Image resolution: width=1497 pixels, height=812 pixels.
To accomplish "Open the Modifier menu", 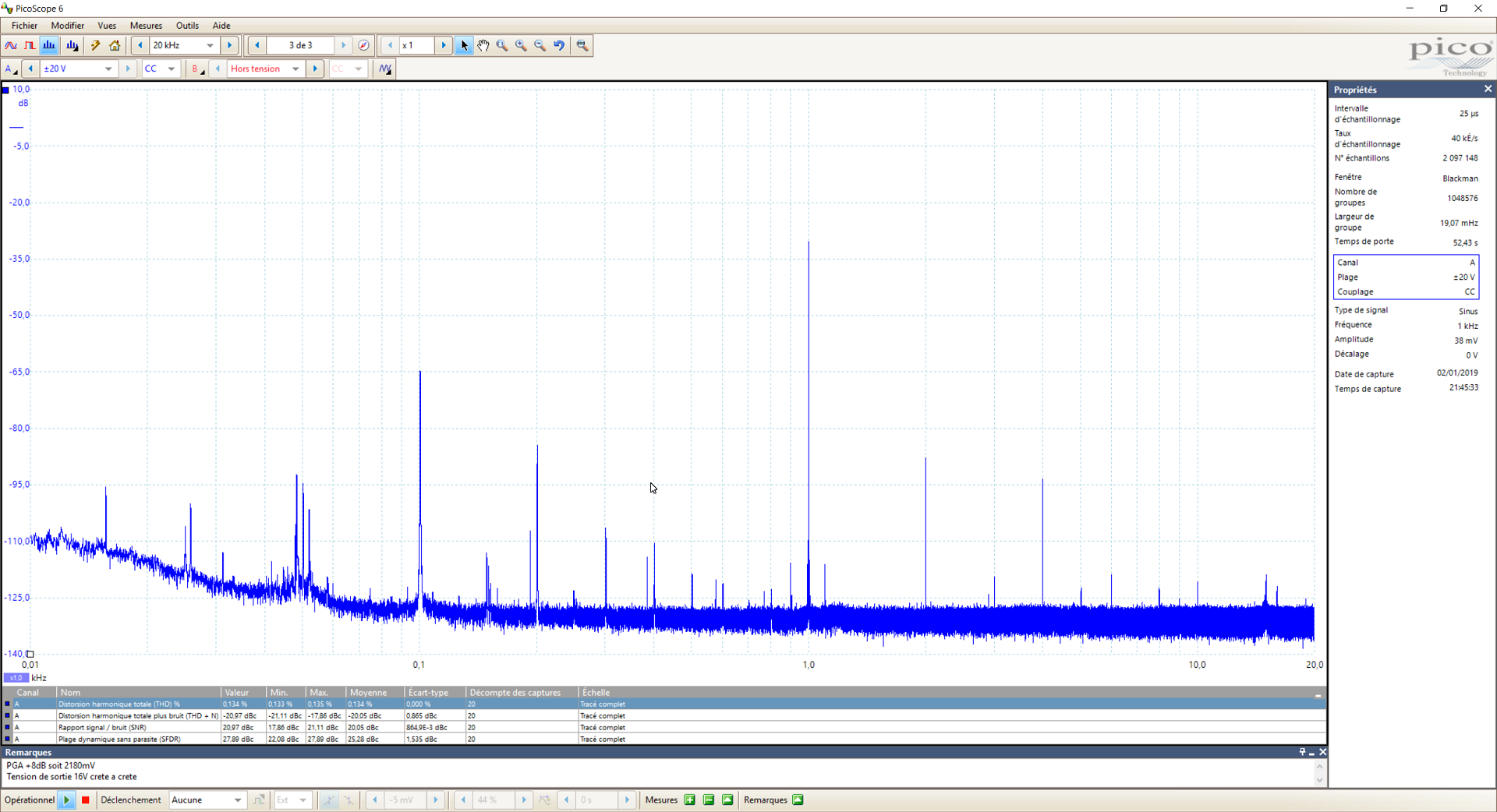I will (x=67, y=26).
